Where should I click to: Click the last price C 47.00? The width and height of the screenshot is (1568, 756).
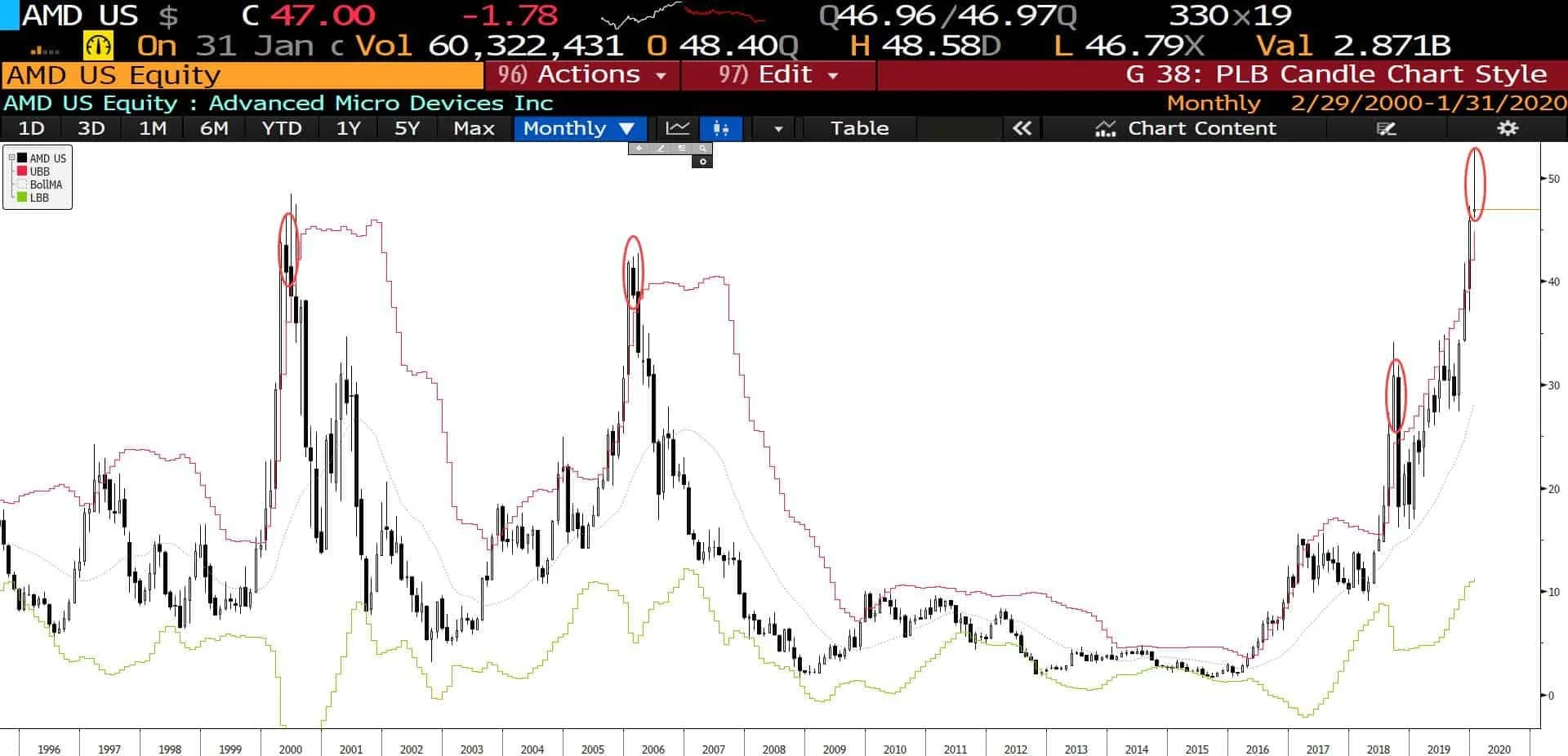click(310, 16)
